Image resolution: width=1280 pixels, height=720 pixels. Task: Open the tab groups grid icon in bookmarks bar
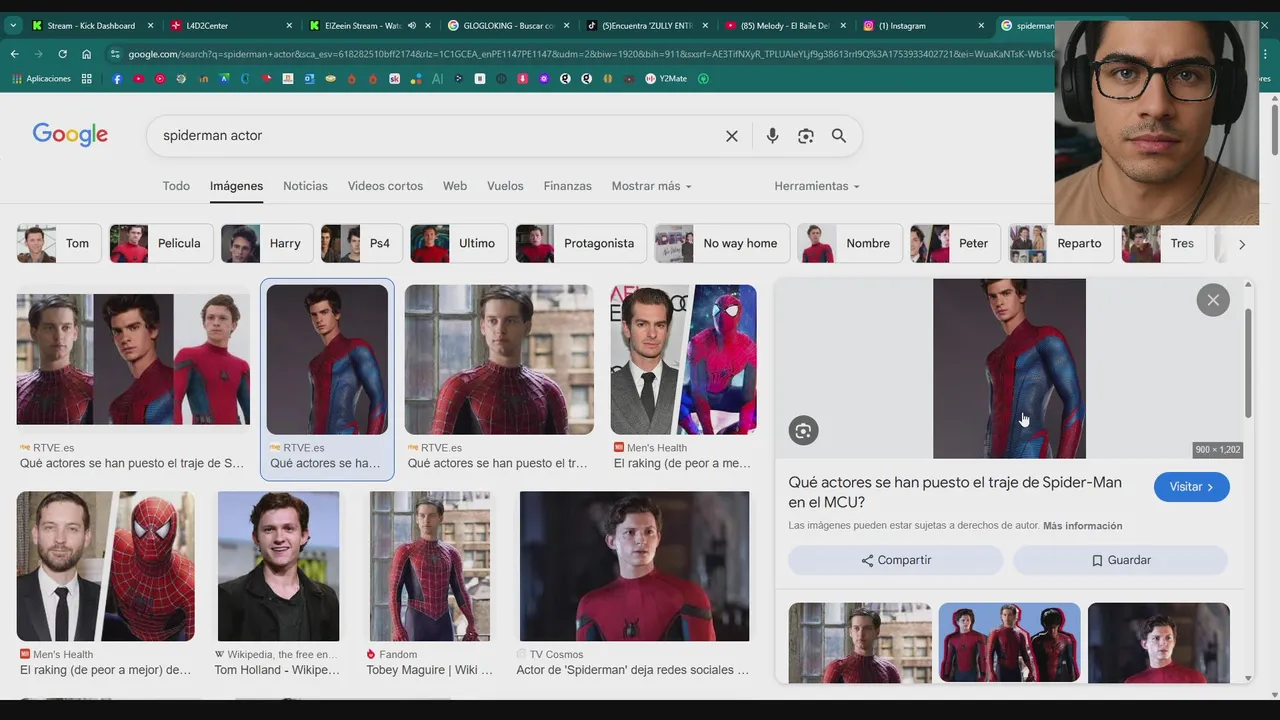(87, 78)
